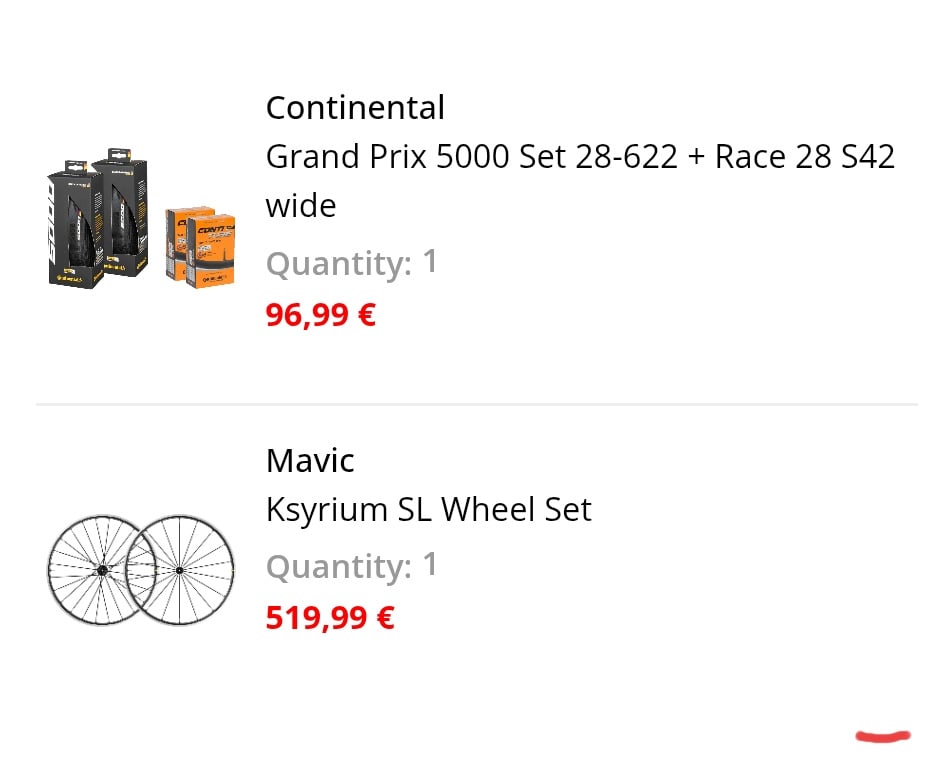
Task: Click the divider line between the products
Action: coord(477,403)
